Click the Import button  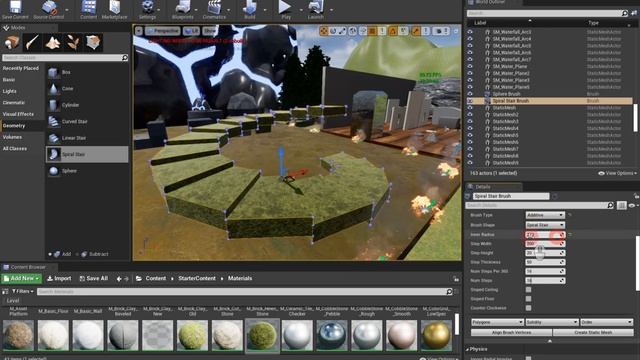59,278
